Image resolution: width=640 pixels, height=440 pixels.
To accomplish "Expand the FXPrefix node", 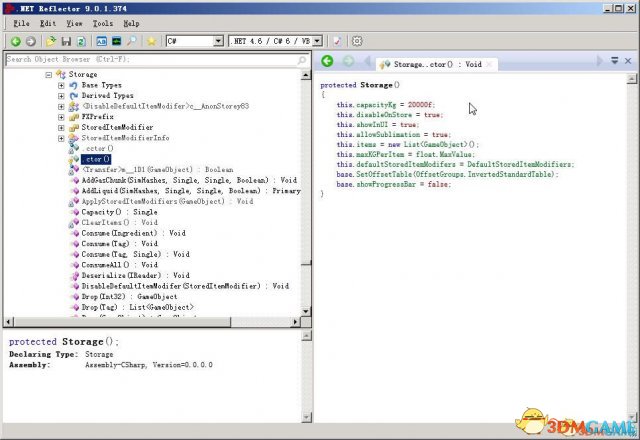I will (x=61, y=117).
